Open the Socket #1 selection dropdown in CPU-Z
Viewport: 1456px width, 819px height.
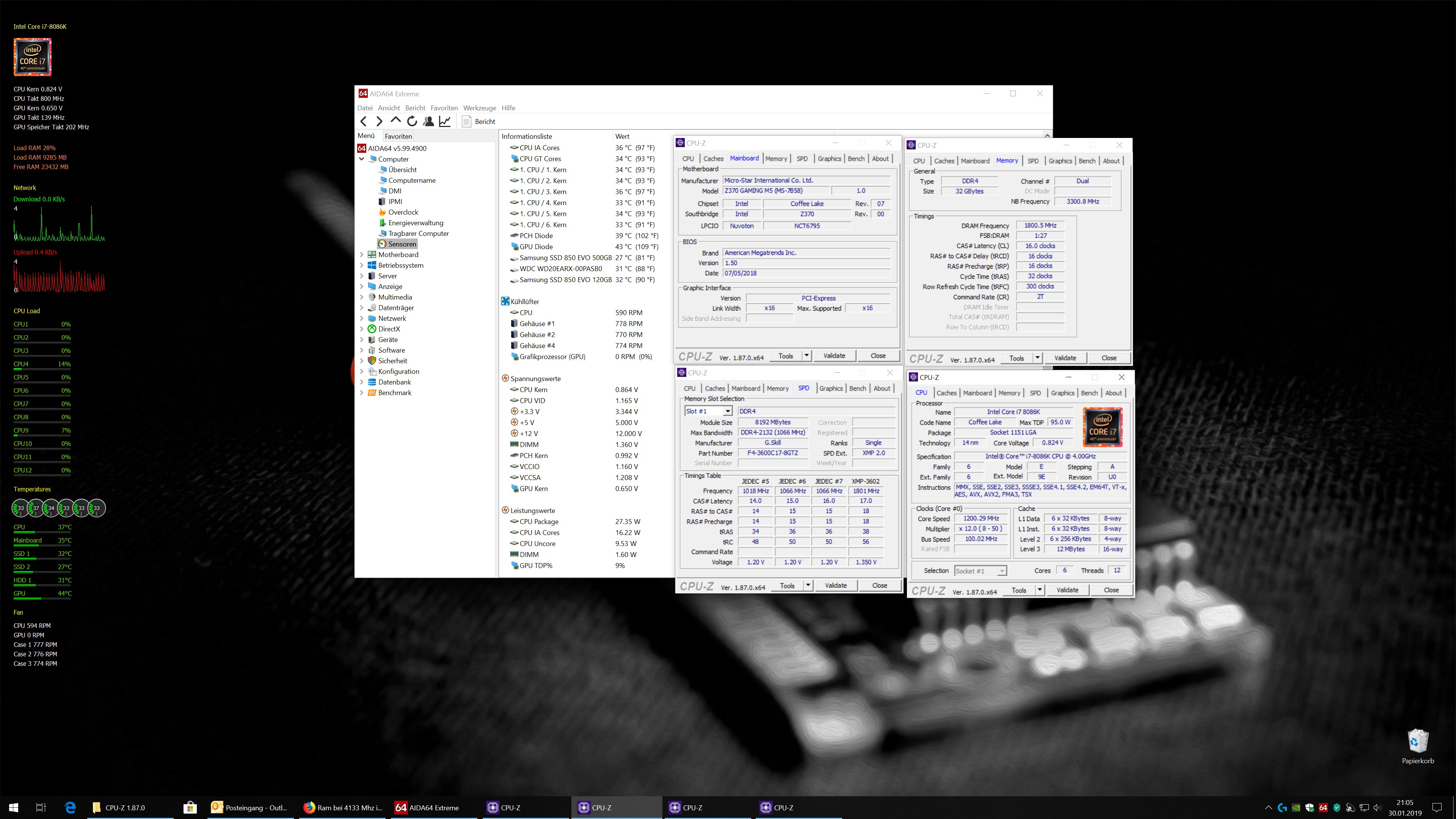pyautogui.click(x=1003, y=570)
